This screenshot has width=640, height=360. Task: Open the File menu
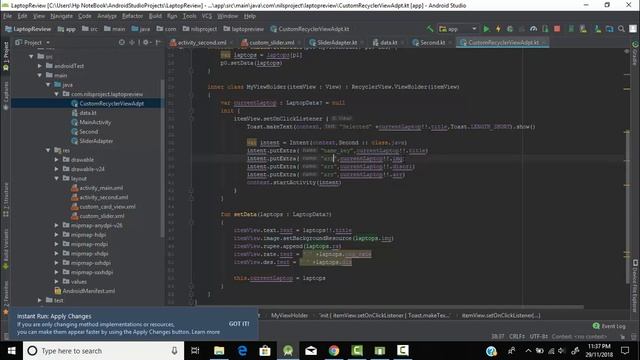8,16
